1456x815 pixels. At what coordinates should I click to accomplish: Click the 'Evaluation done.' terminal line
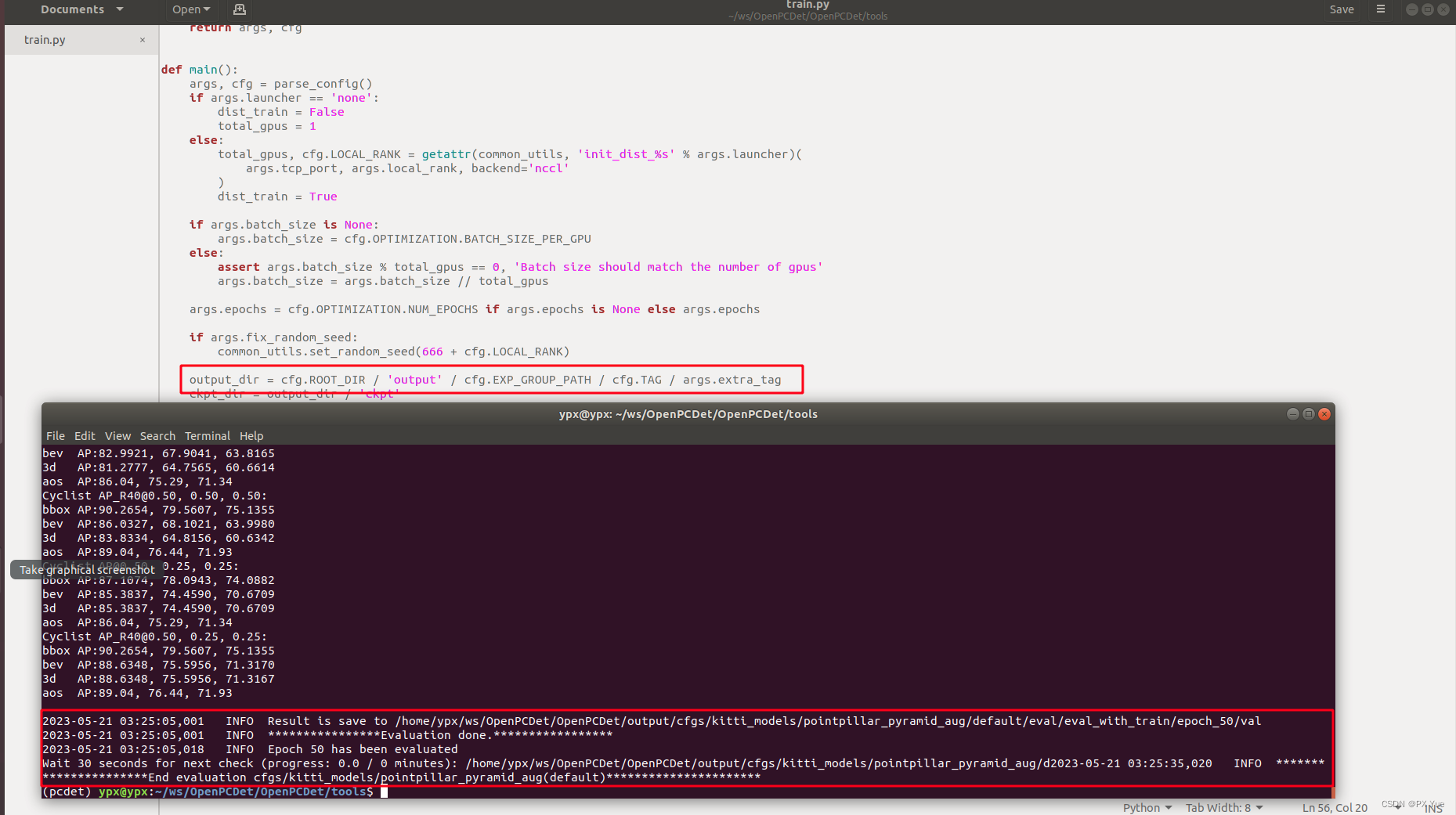tap(327, 735)
